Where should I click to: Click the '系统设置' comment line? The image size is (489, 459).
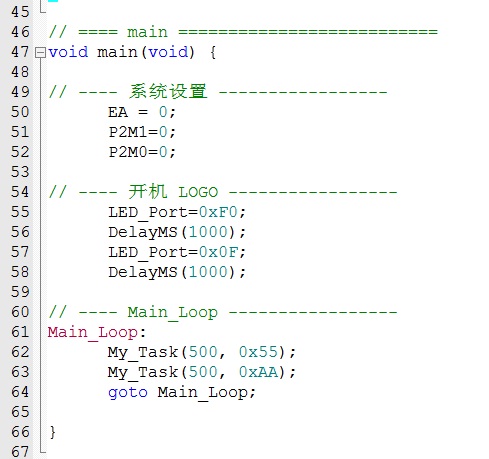(218, 92)
